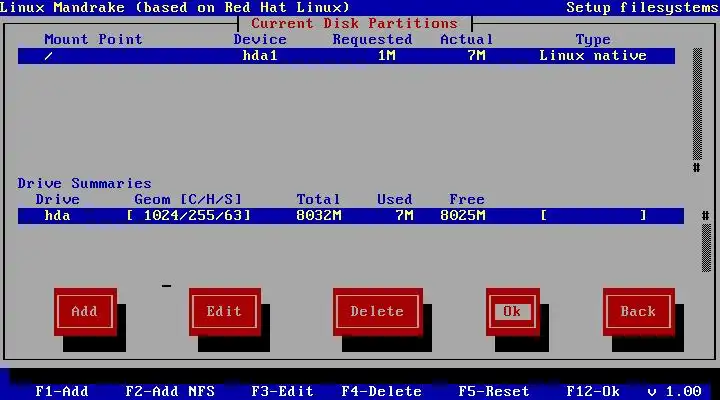This screenshot has width=720, height=400.
Task: Click the Actual column header
Action: click(x=467, y=39)
